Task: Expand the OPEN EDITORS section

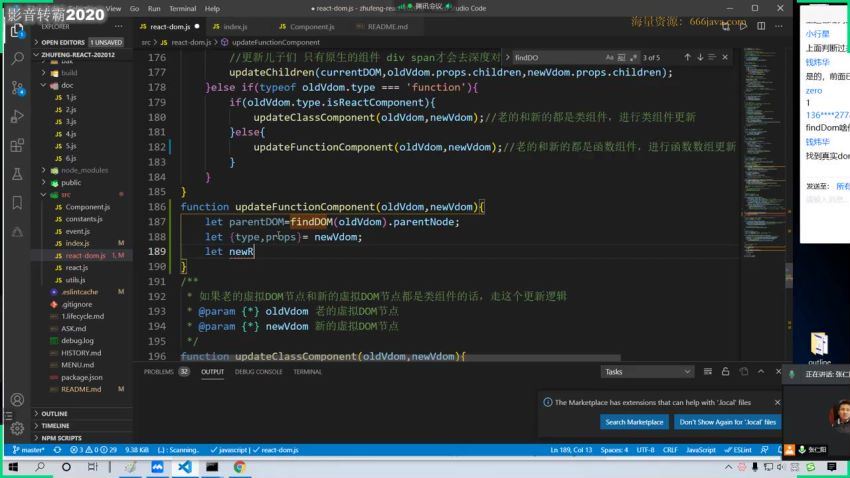Action: click(81, 42)
